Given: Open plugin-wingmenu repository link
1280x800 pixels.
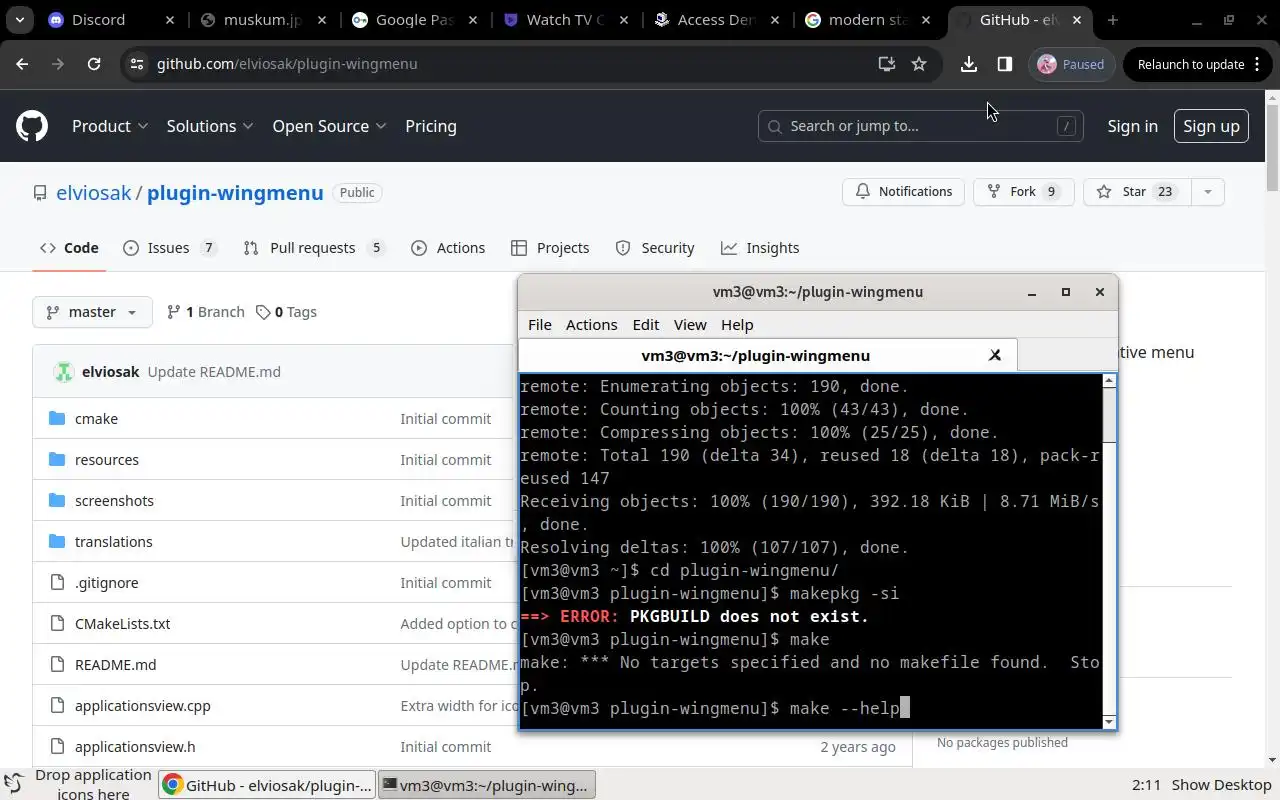Looking at the screenshot, I should (x=235, y=193).
